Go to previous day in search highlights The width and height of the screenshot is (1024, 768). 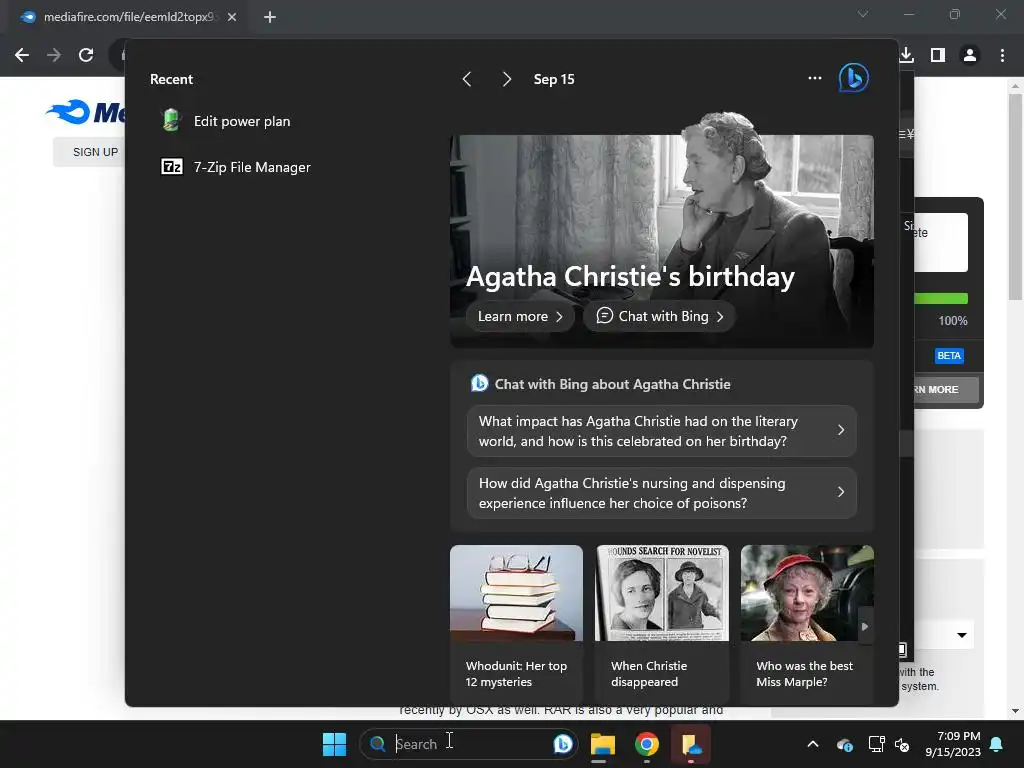pos(467,80)
